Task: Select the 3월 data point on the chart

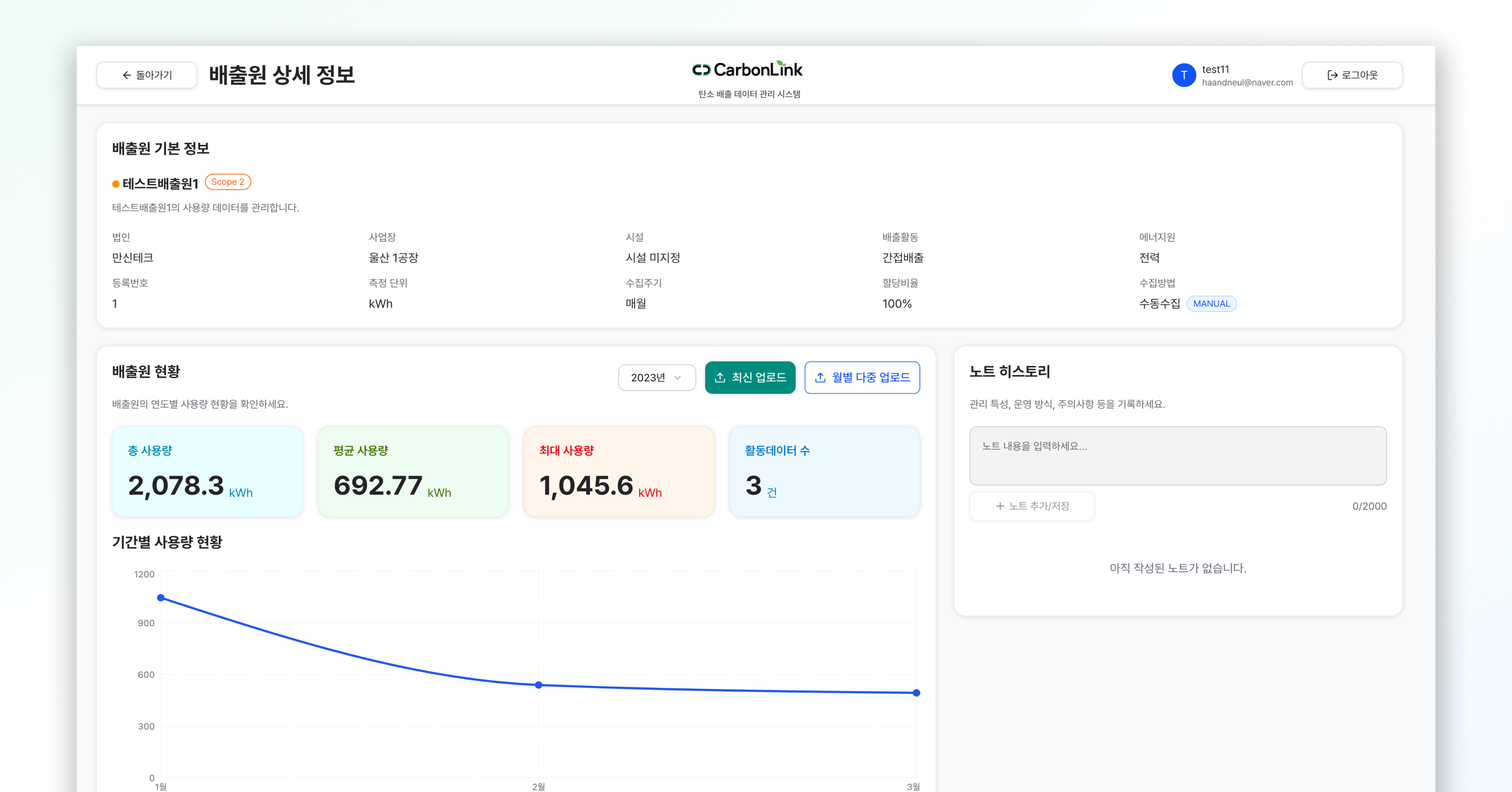Action: click(x=916, y=693)
